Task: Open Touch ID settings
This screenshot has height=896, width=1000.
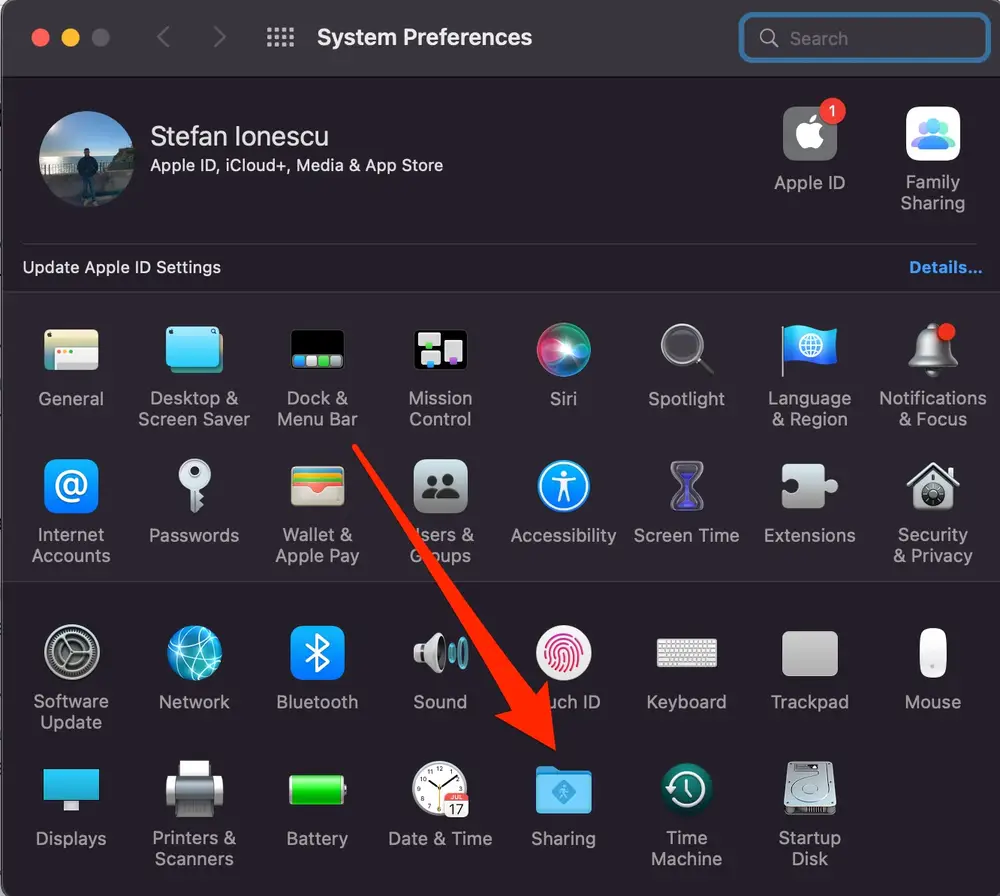Action: (563, 652)
